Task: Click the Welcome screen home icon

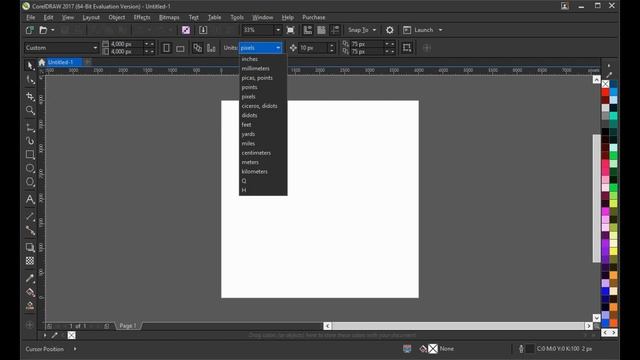Action: click(x=42, y=62)
